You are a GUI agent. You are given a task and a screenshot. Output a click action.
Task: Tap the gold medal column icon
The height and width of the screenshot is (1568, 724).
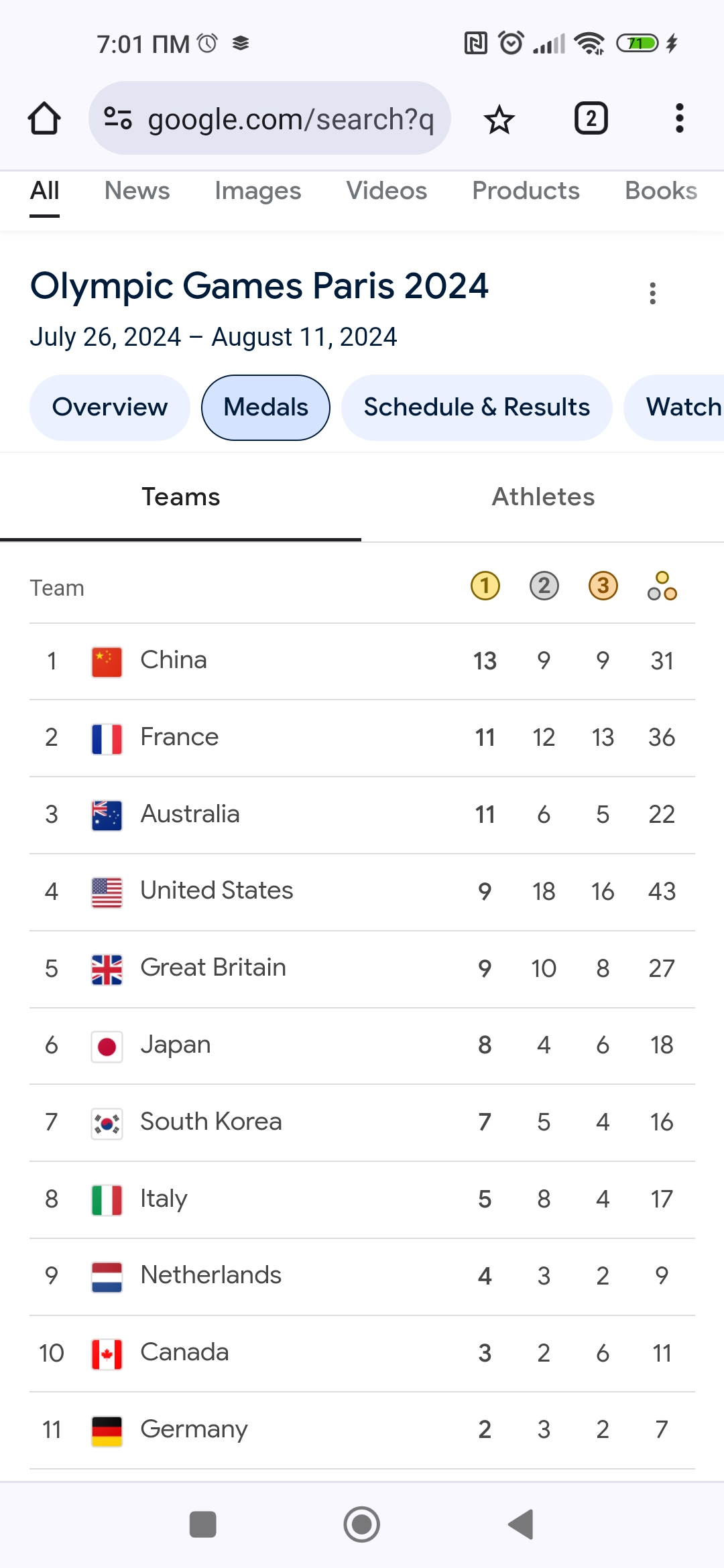[x=485, y=586]
